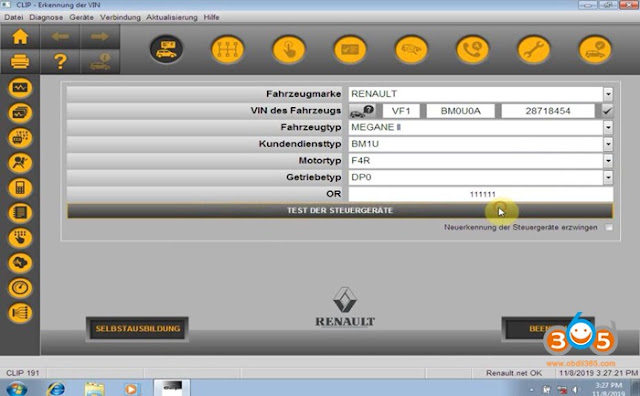This screenshot has height=396, width=640.
Task: Click TEST DER STEUERGERÄTE button
Action: point(340,211)
